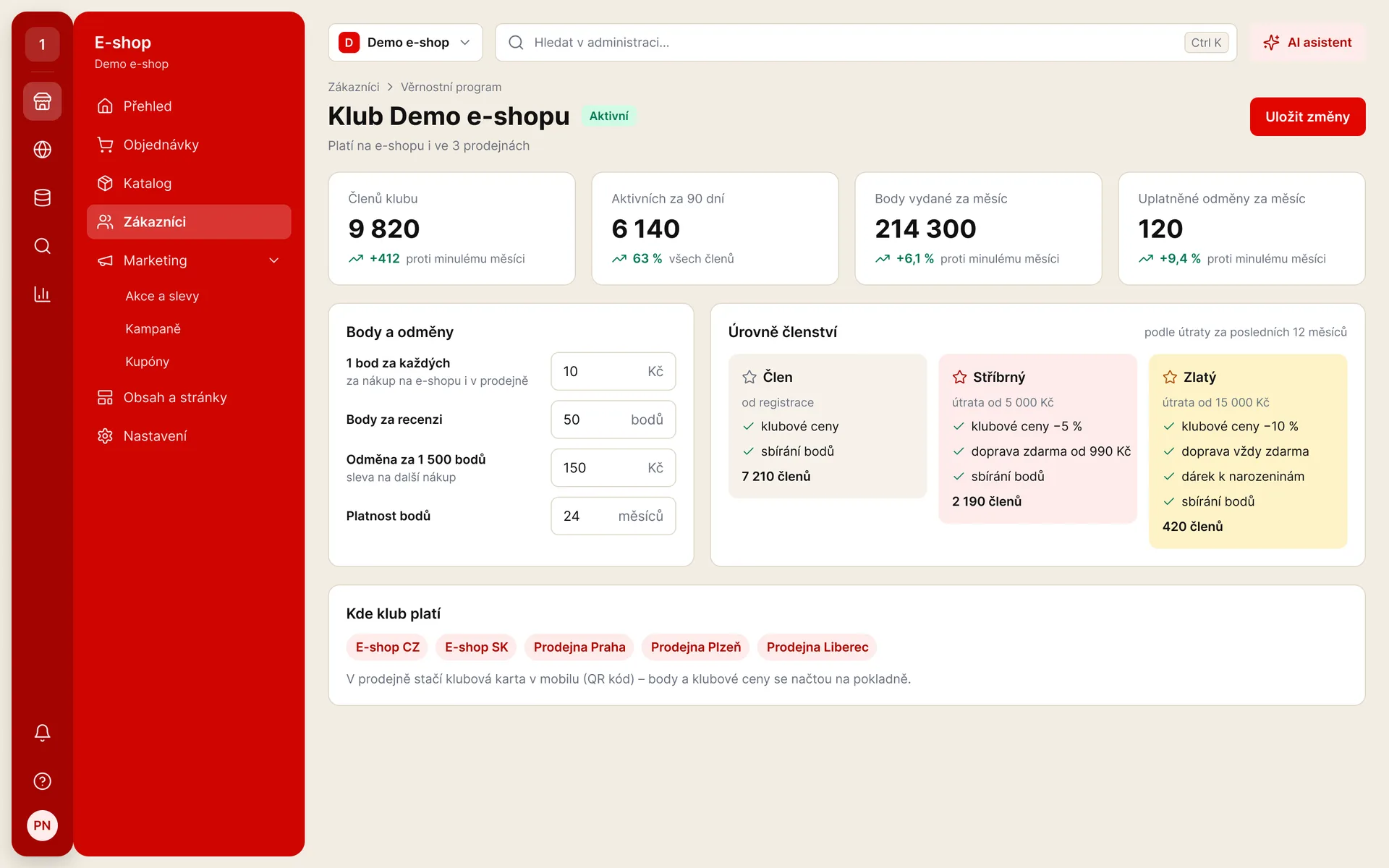Select the Prodejna Plzeň chip
The height and width of the screenshot is (868, 1389).
point(696,647)
